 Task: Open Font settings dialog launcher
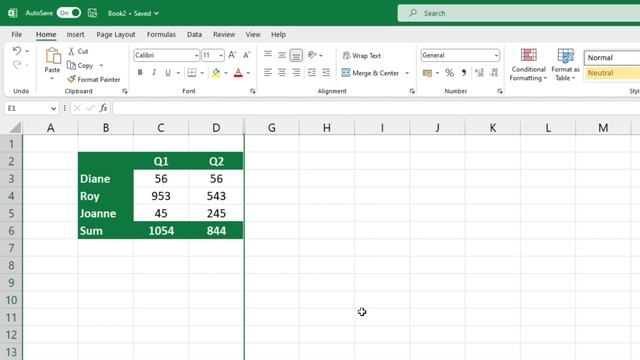(253, 91)
